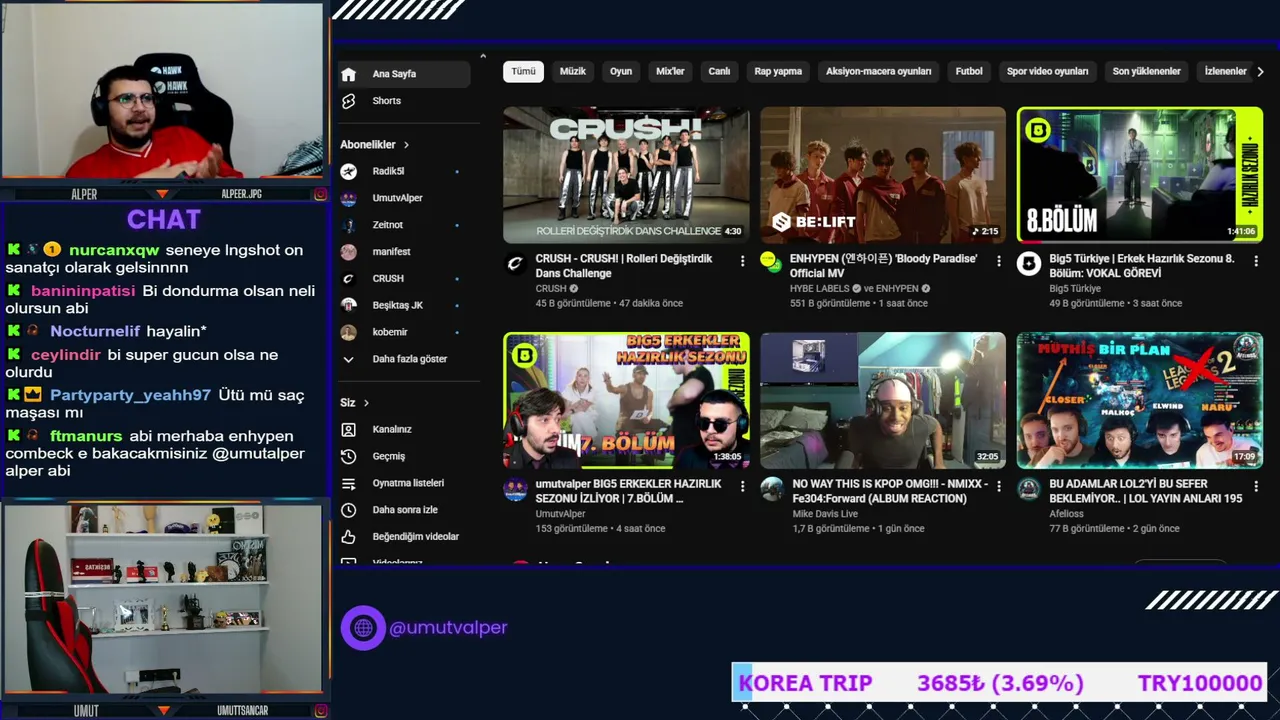The image size is (1280, 720).
Task: Click '45 B görüntüleme • 47 dakika önce' text
Action: click(x=609, y=304)
